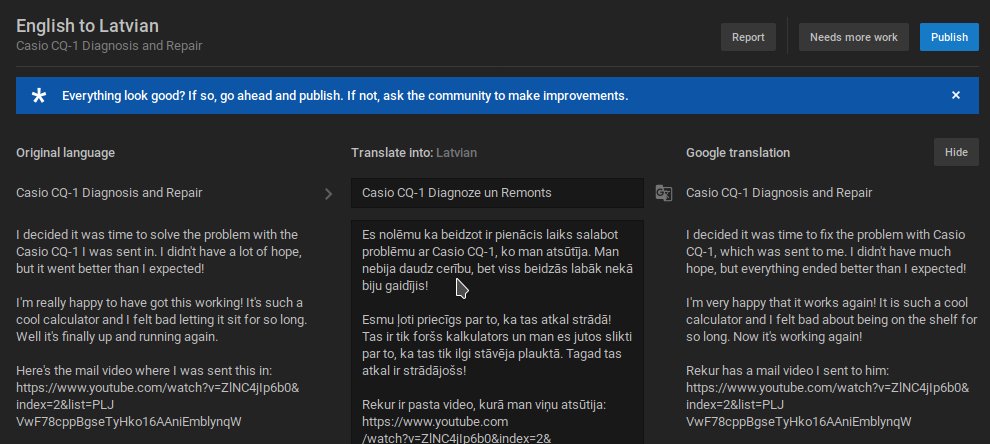The image size is (990, 444).
Task: Click the YouTube URL in the original description
Action: click(158, 404)
